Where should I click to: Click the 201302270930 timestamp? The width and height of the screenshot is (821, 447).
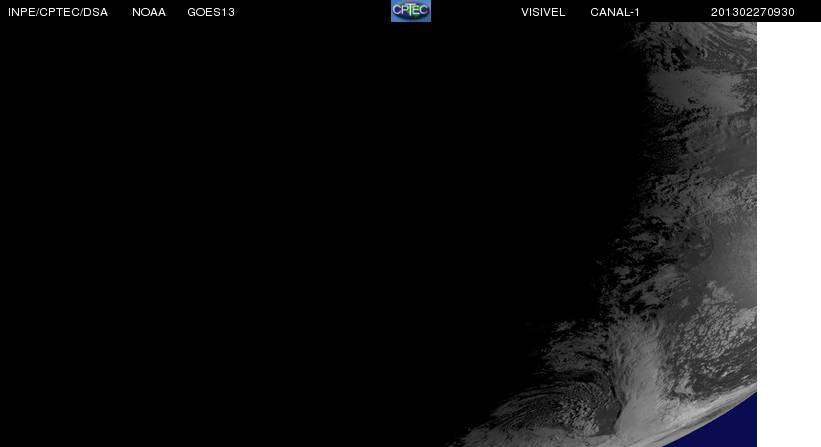click(x=752, y=12)
